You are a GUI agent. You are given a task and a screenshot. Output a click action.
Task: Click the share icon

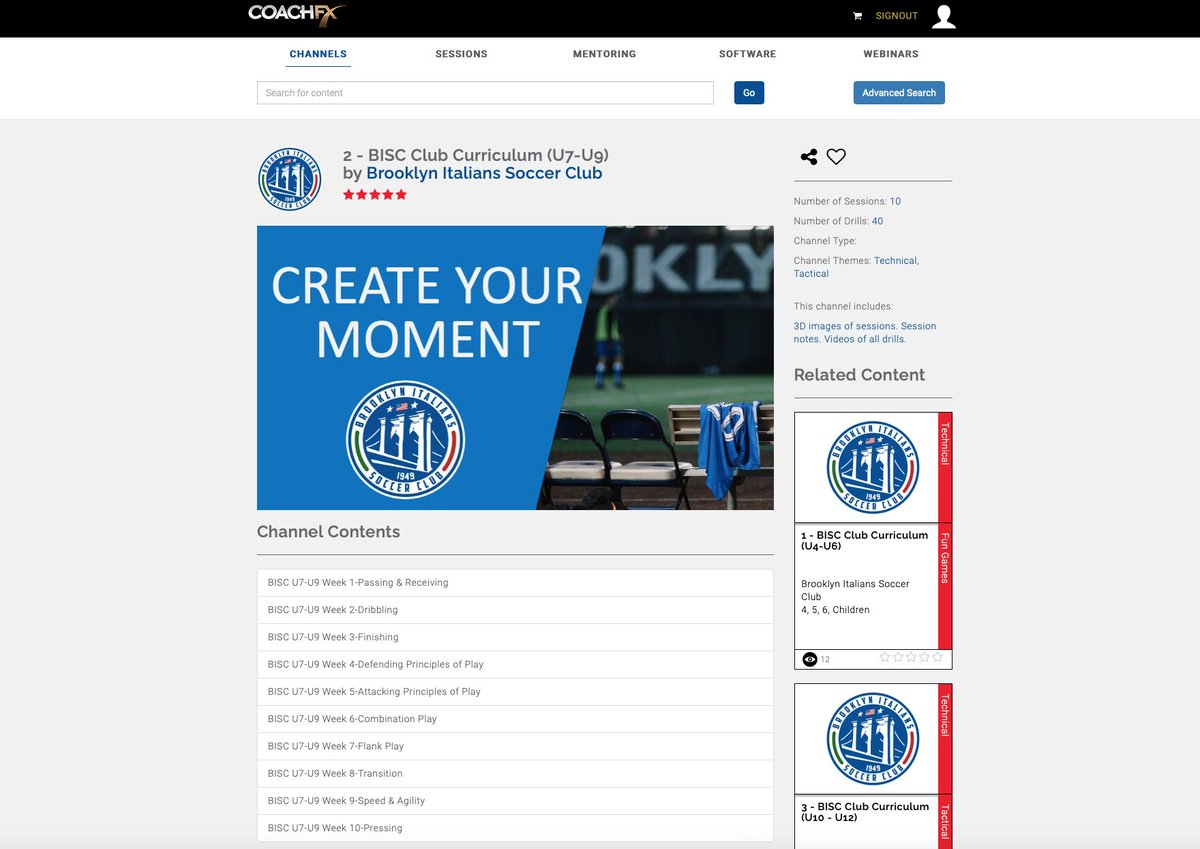[x=809, y=156]
